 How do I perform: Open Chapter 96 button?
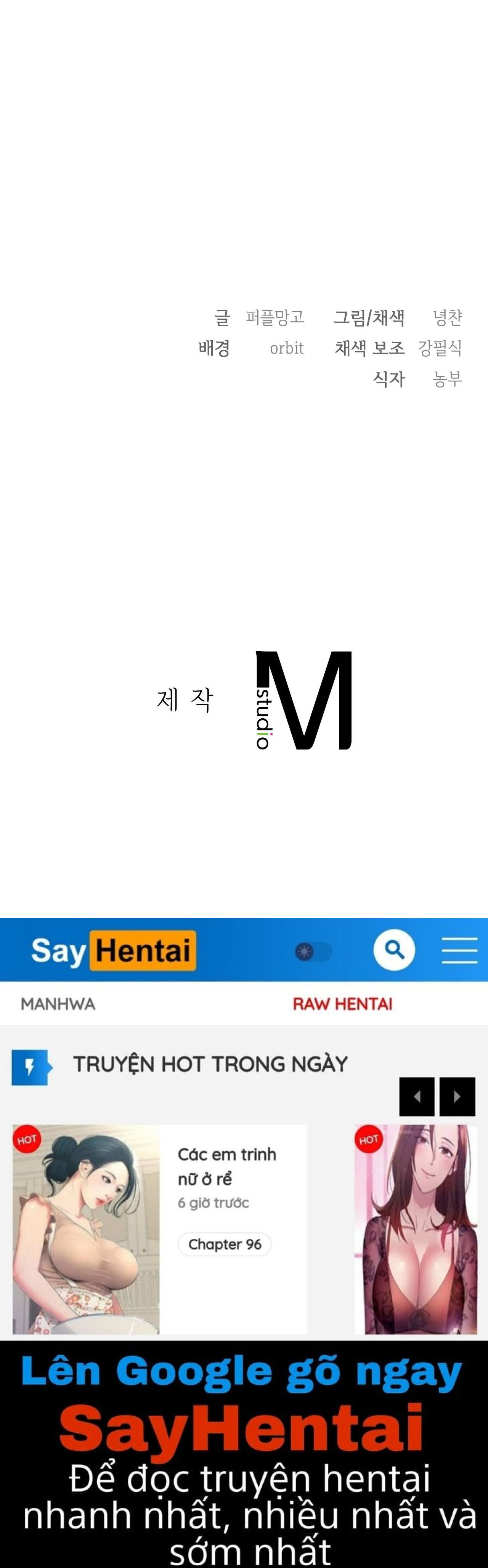(225, 1244)
